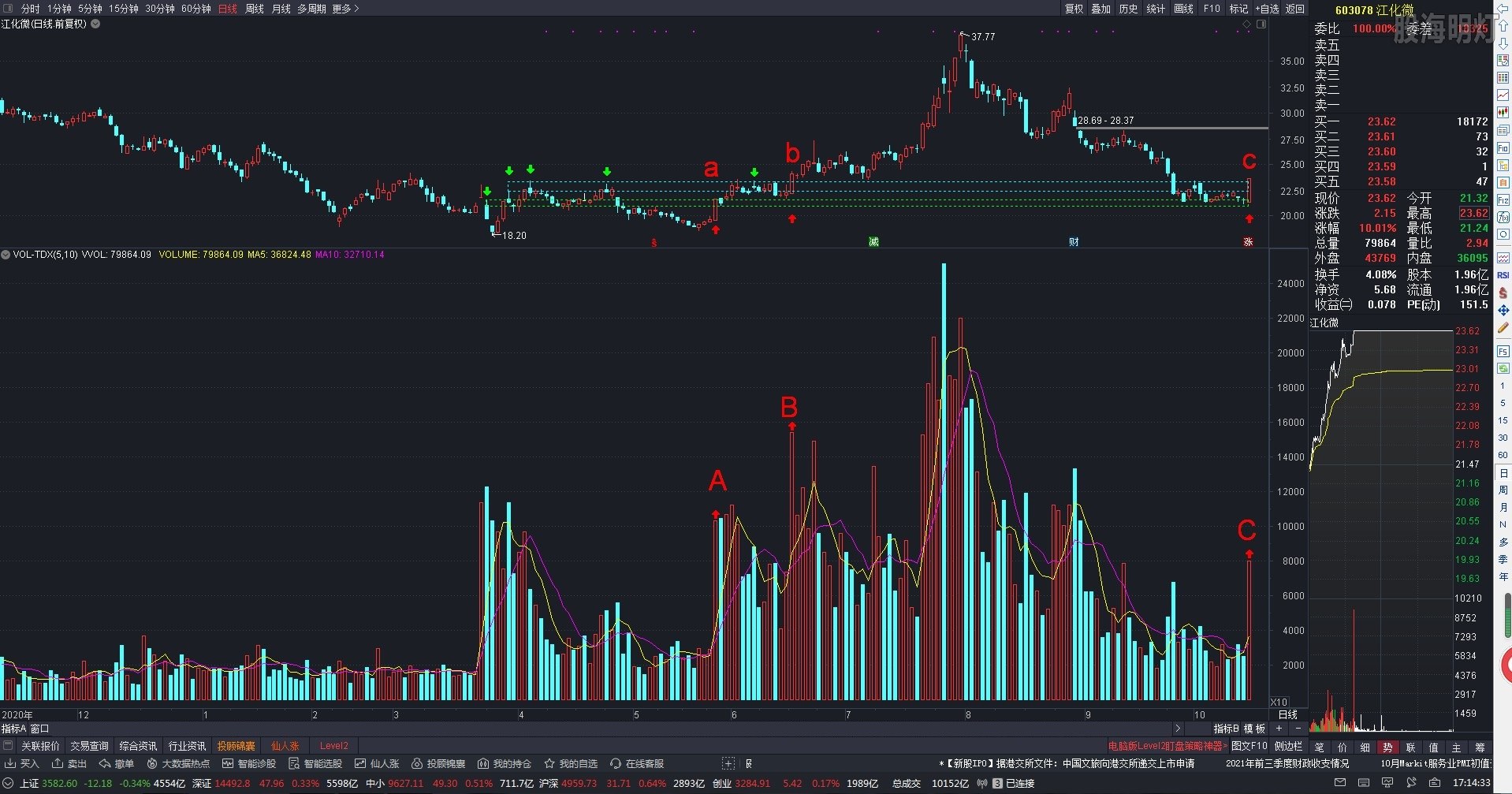
Task: Switch to 30分钟 period
Action: 160,9
